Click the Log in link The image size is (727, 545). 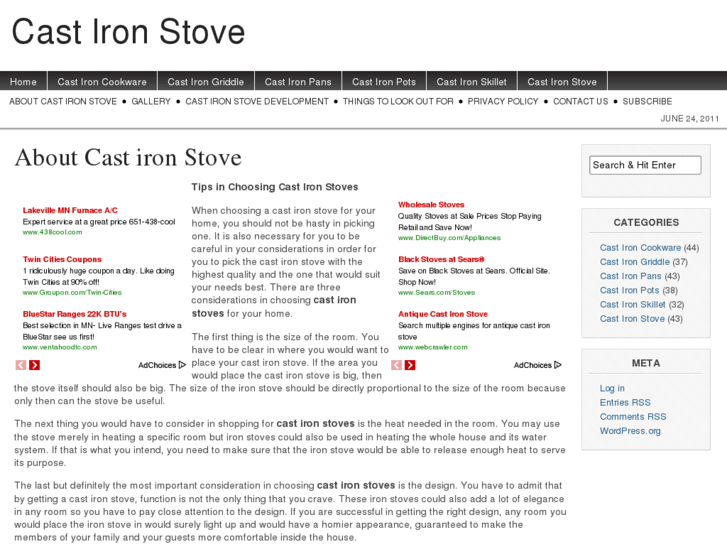pyautogui.click(x=612, y=388)
